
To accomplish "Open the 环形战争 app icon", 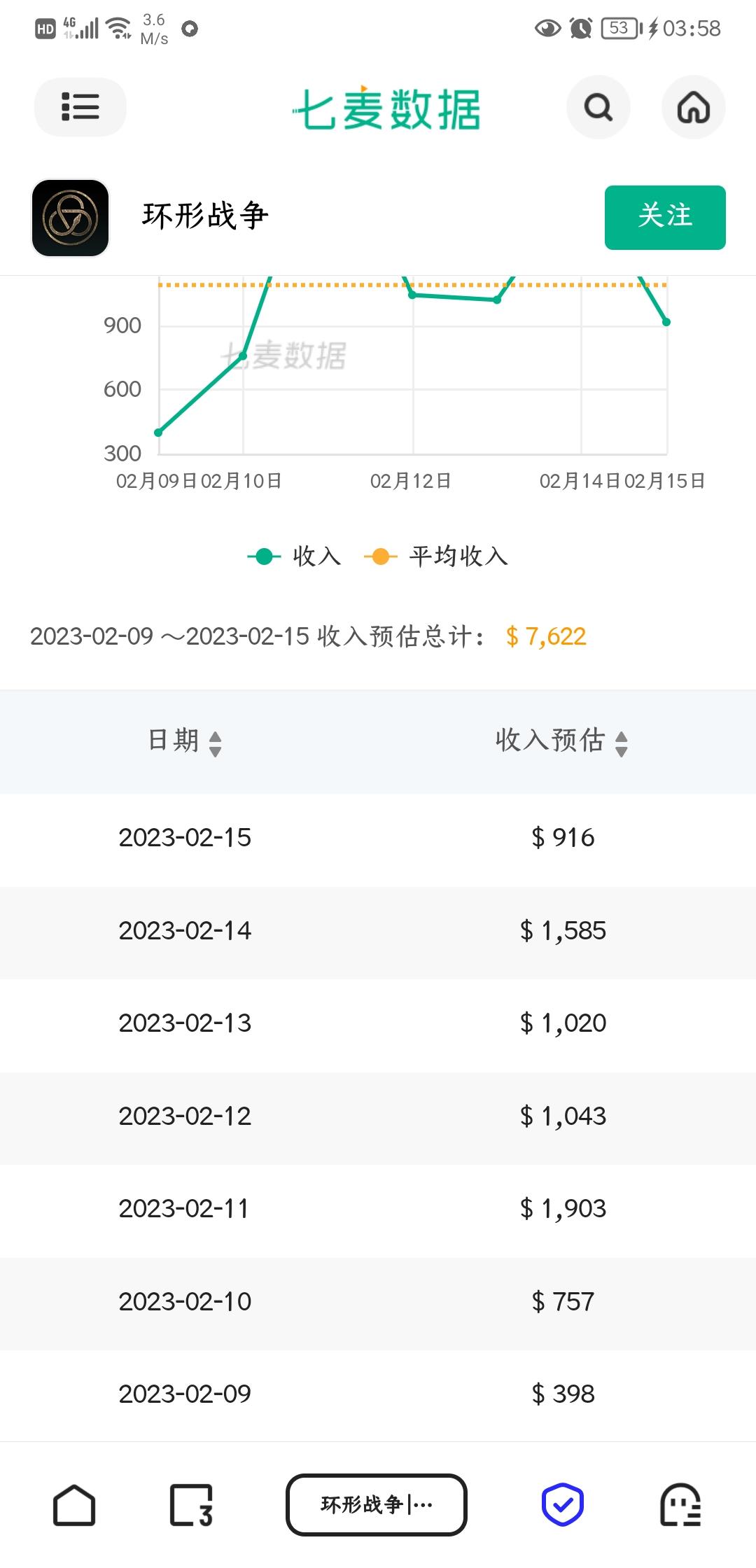I will [70, 218].
